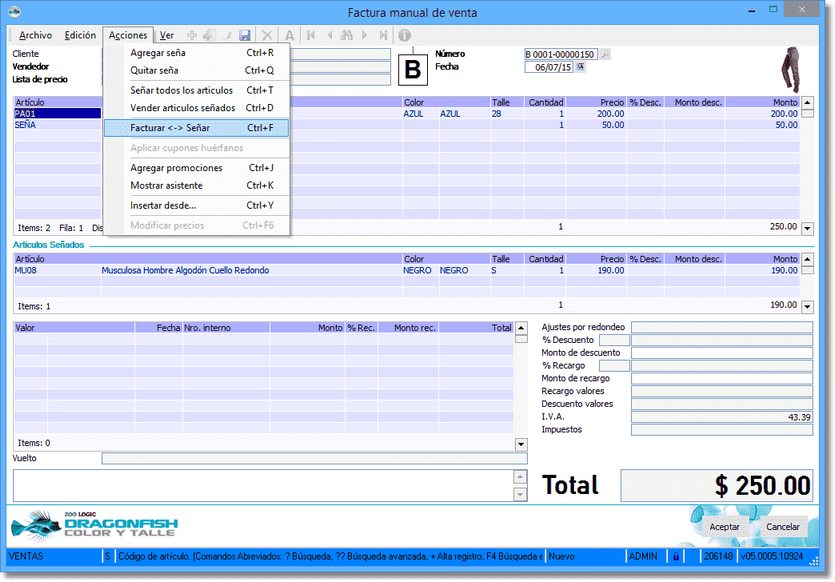Open the Archivo menu
This screenshot has height=582, width=835.
pos(35,35)
